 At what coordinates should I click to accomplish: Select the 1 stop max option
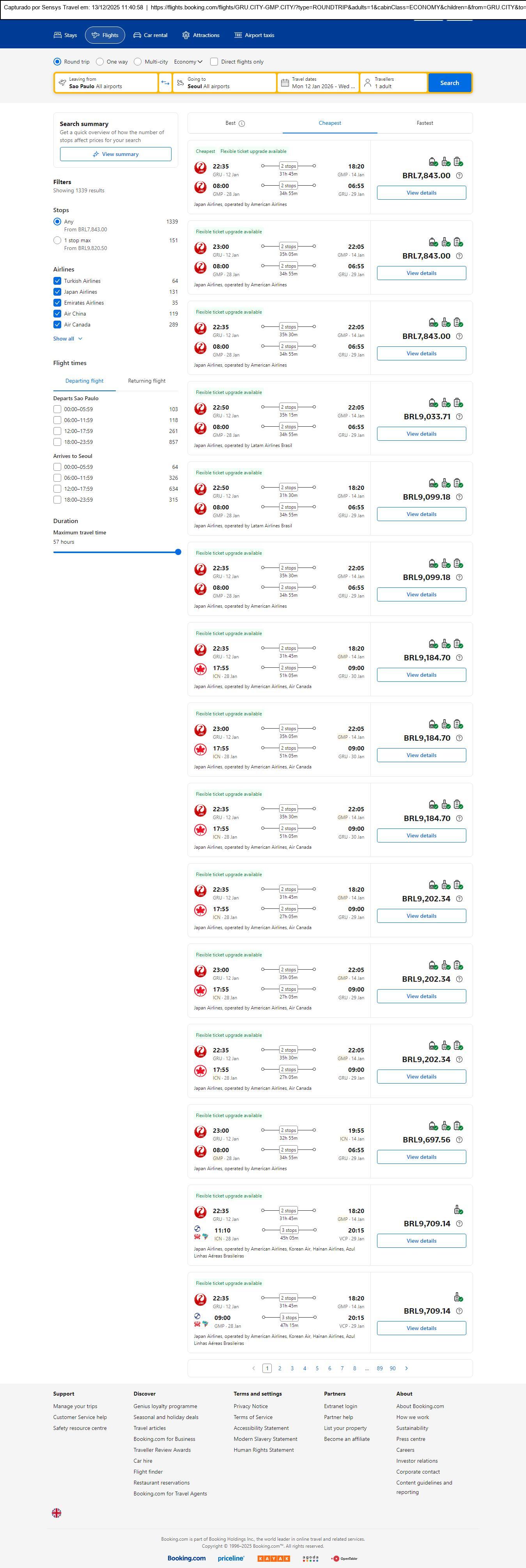coord(57,240)
